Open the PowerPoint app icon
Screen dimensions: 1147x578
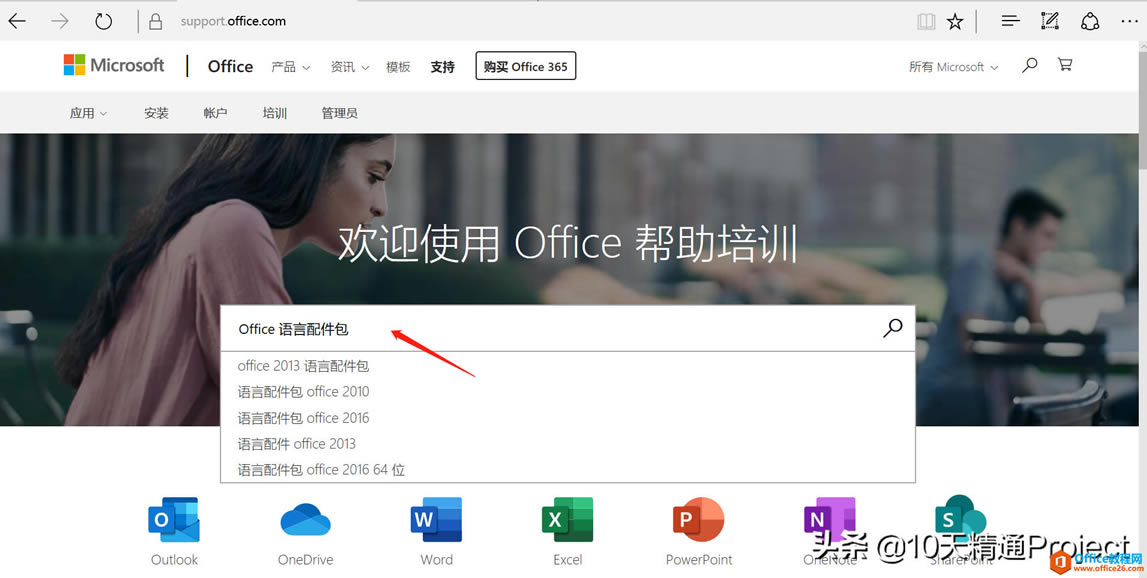[x=699, y=520]
